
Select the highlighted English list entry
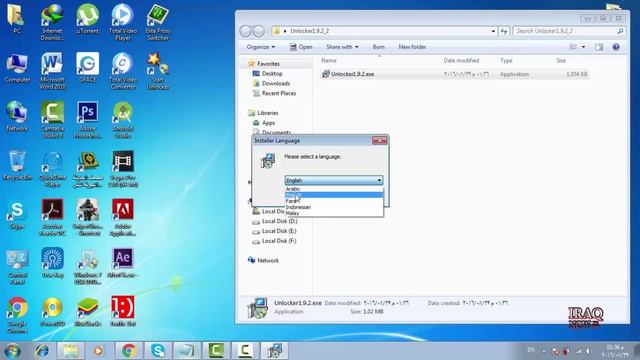[334, 195]
